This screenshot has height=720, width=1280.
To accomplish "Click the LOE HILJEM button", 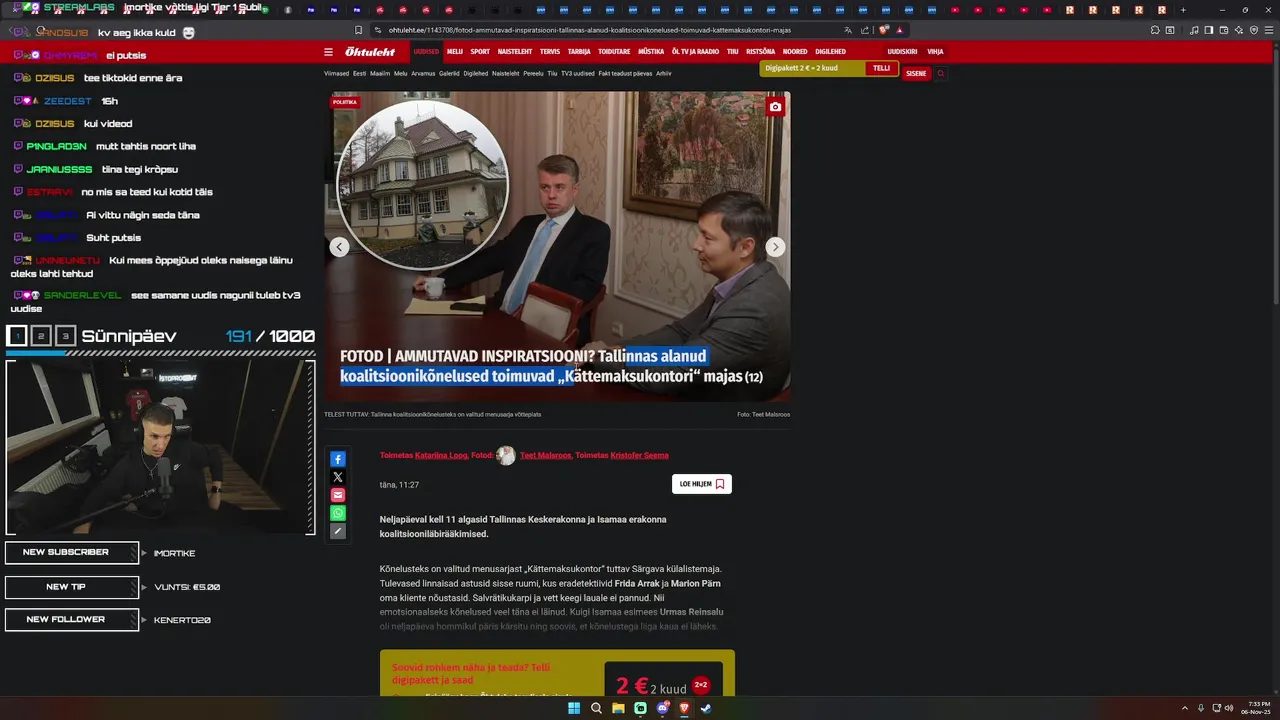I will [702, 484].
